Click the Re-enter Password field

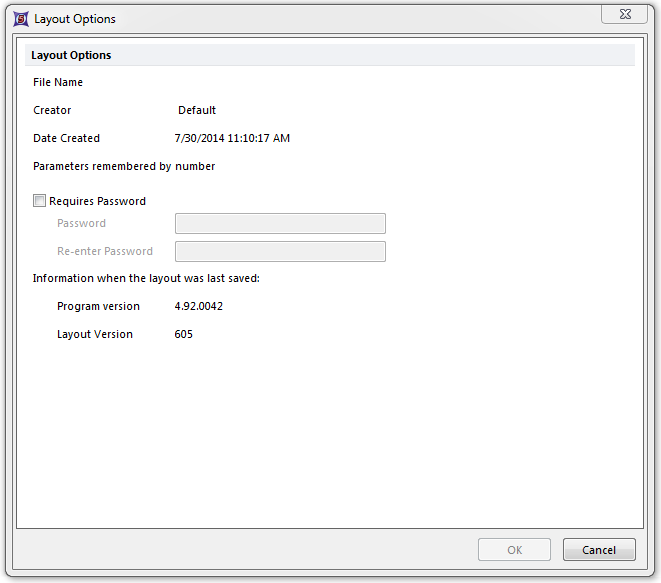pyautogui.click(x=280, y=251)
